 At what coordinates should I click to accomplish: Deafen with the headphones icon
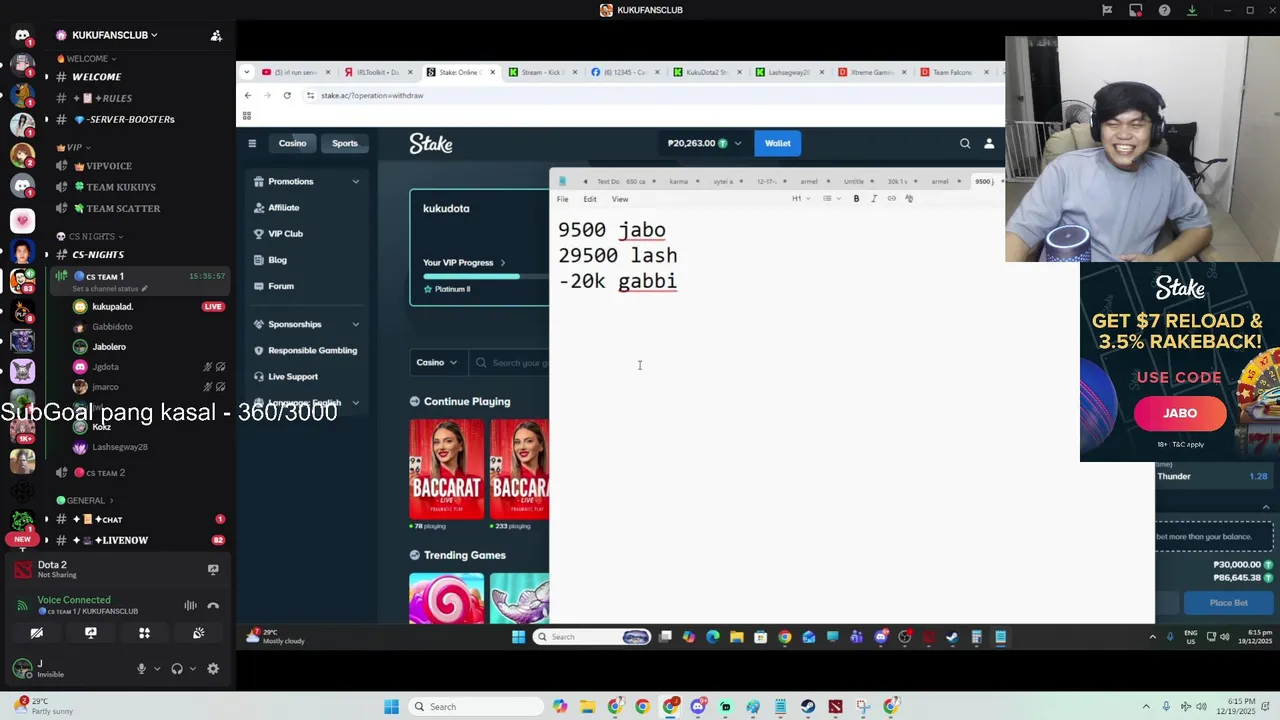(x=177, y=669)
